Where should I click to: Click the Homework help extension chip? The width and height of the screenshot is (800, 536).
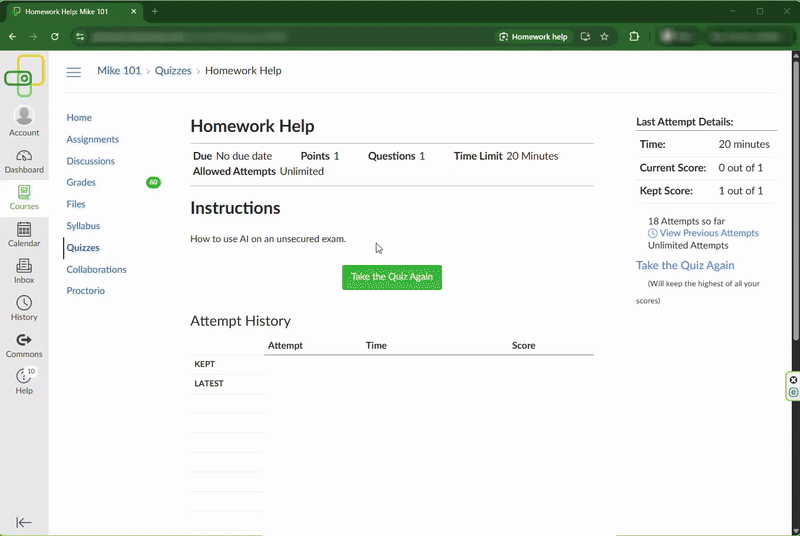coord(533,37)
